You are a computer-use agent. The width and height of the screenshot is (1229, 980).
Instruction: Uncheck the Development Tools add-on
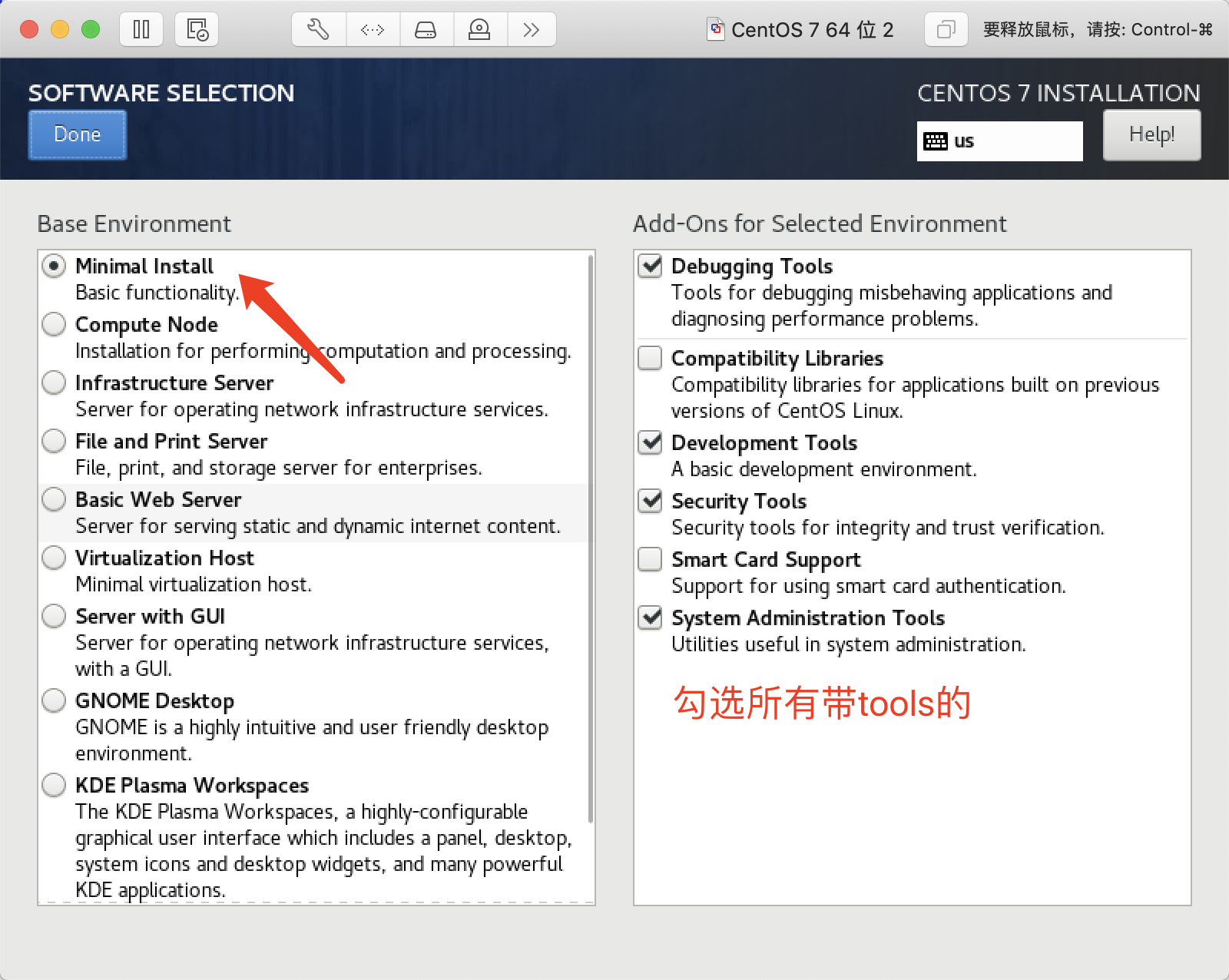coord(651,443)
